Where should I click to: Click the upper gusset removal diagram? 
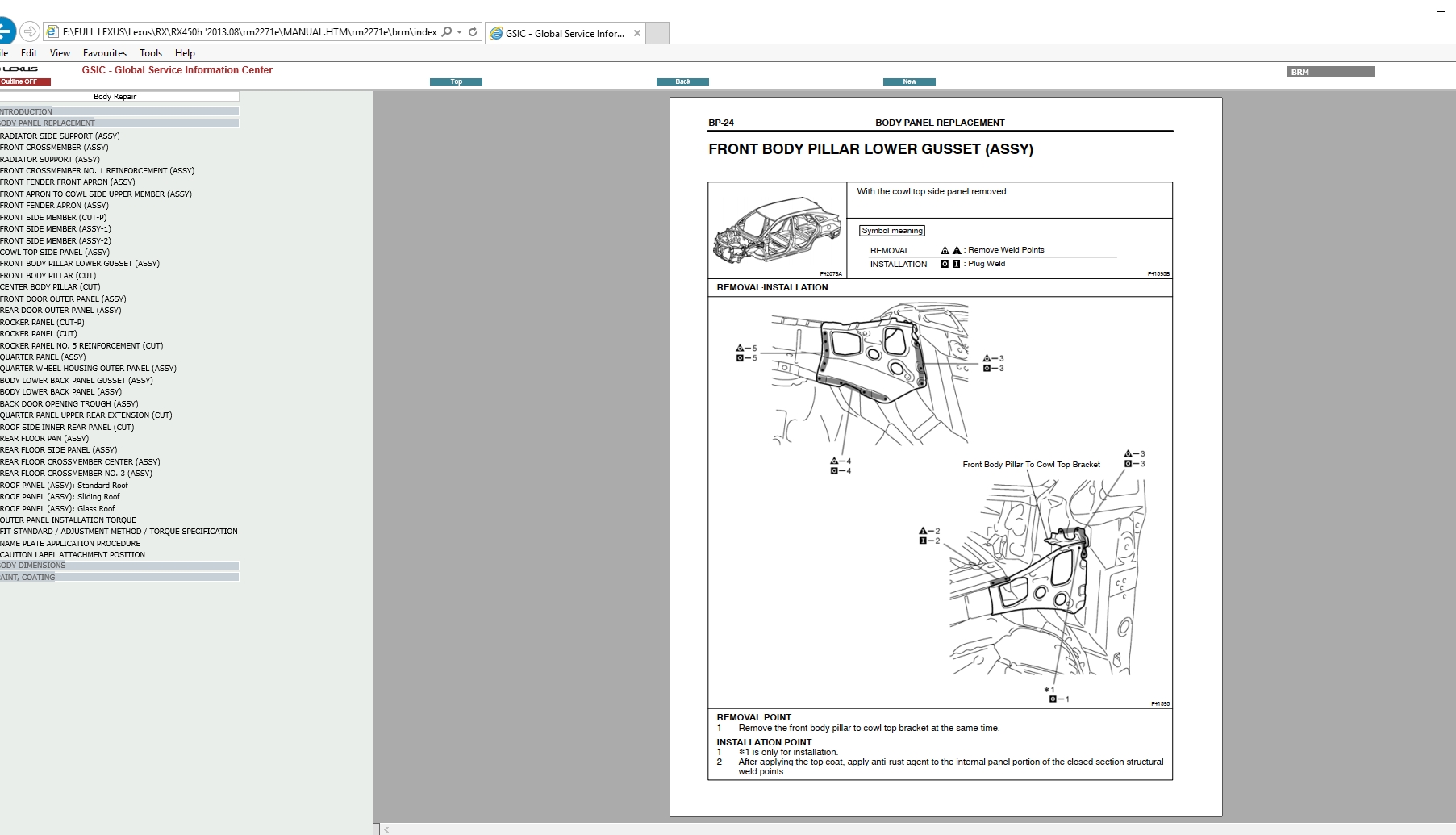click(870, 374)
